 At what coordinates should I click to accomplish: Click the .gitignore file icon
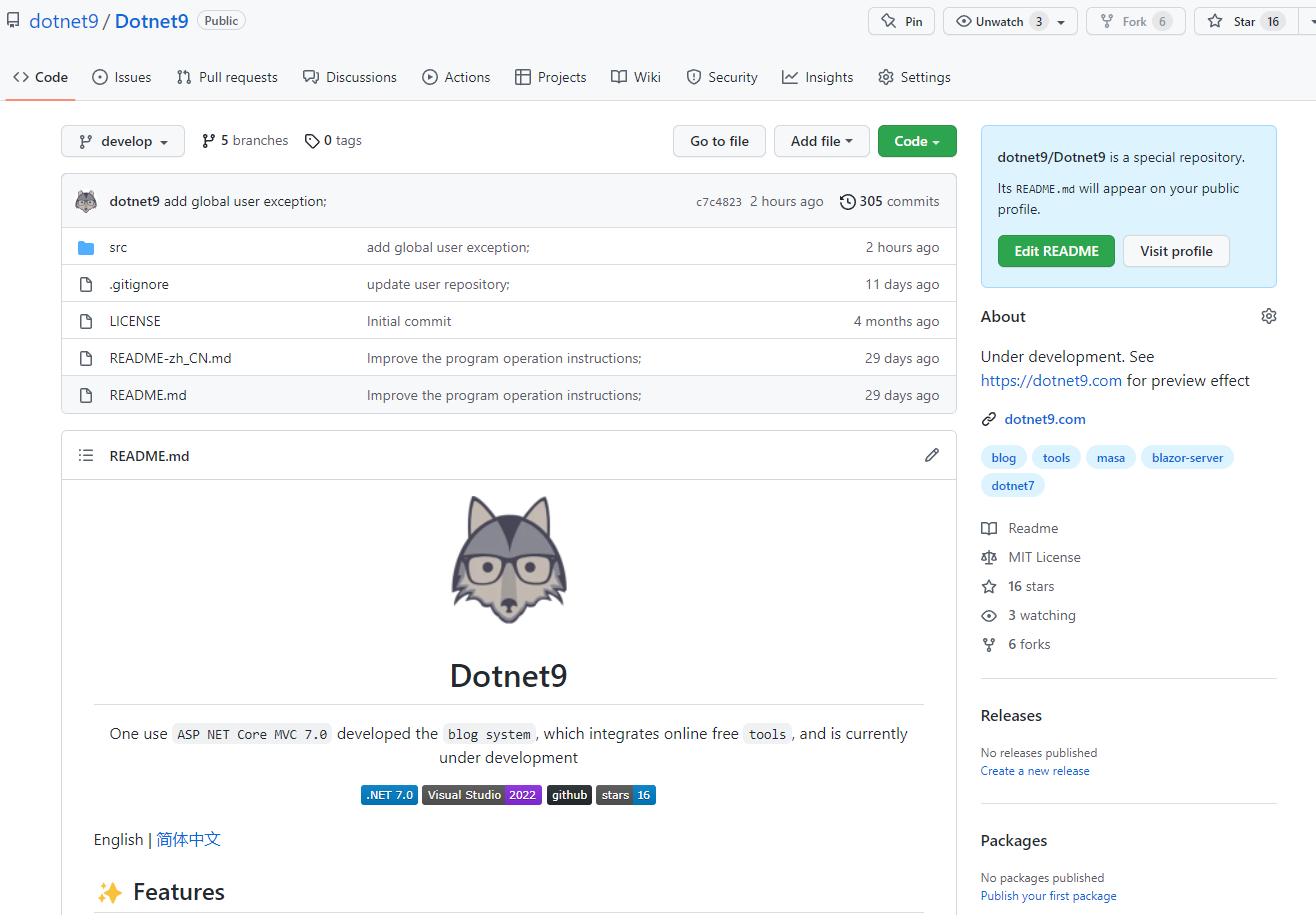86,284
